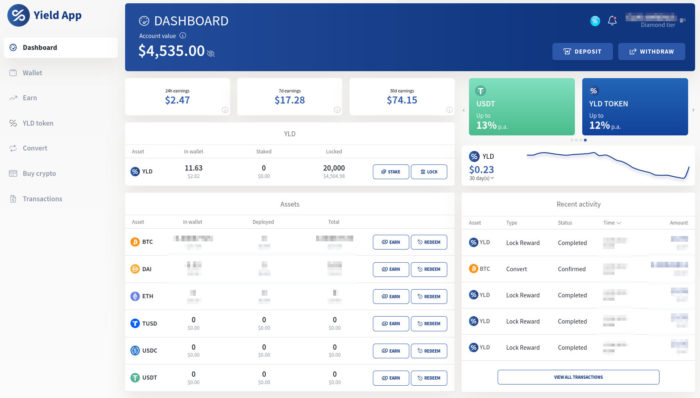Select the active carousel dot indicator
The height and width of the screenshot is (398, 700).
point(585,140)
